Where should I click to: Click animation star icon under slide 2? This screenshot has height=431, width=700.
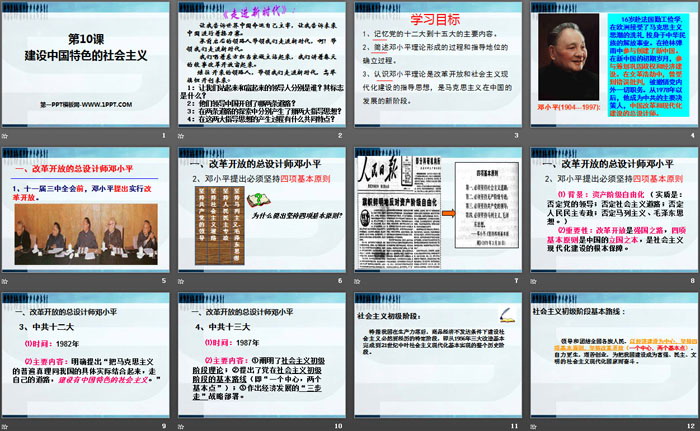click(181, 136)
